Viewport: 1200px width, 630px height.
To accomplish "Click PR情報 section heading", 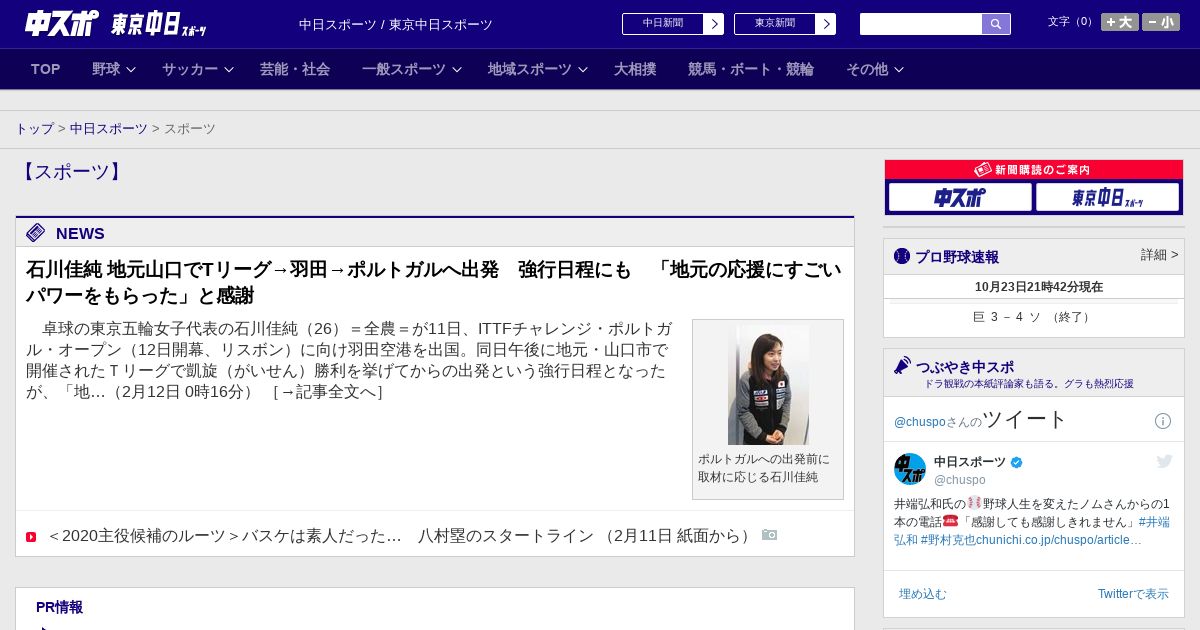I will pyautogui.click(x=59, y=607).
